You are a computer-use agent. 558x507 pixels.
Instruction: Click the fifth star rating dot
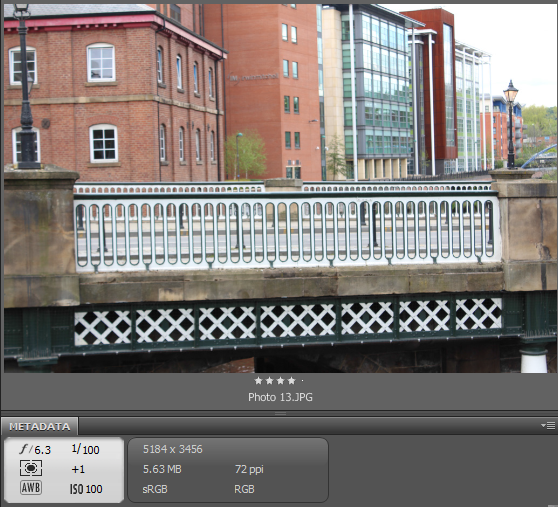click(302, 381)
